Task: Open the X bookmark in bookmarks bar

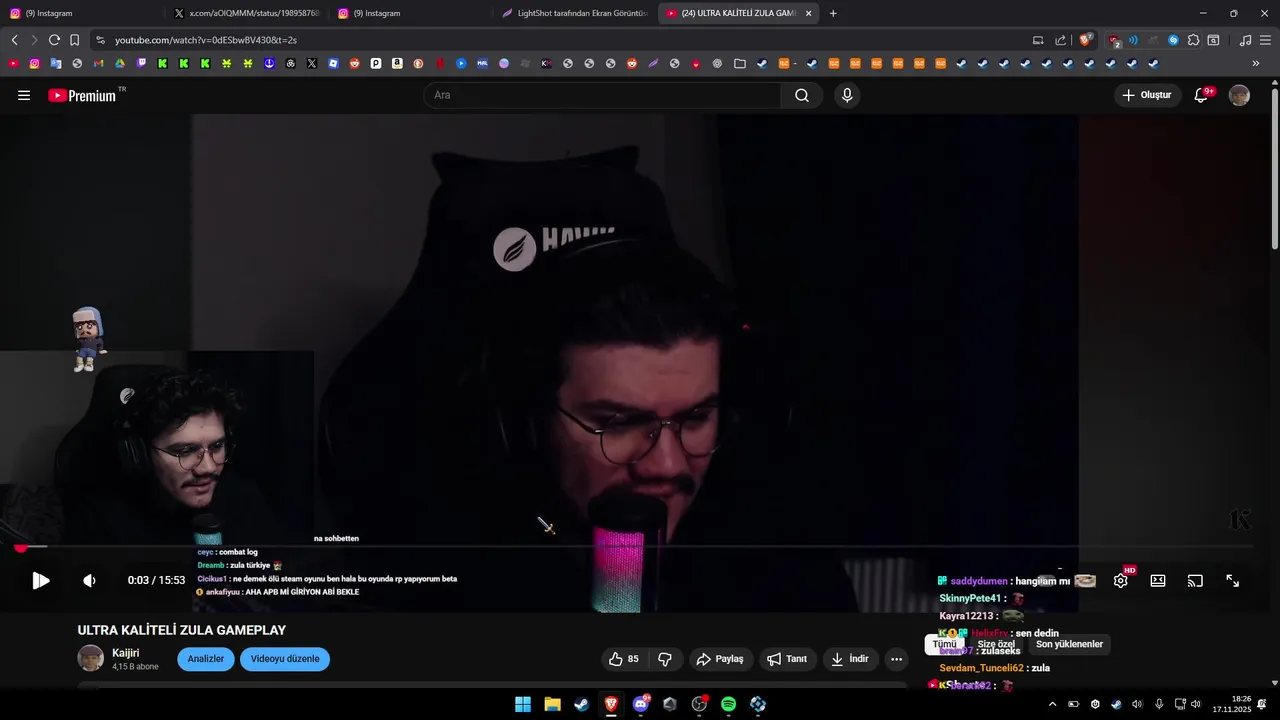Action: (x=312, y=63)
